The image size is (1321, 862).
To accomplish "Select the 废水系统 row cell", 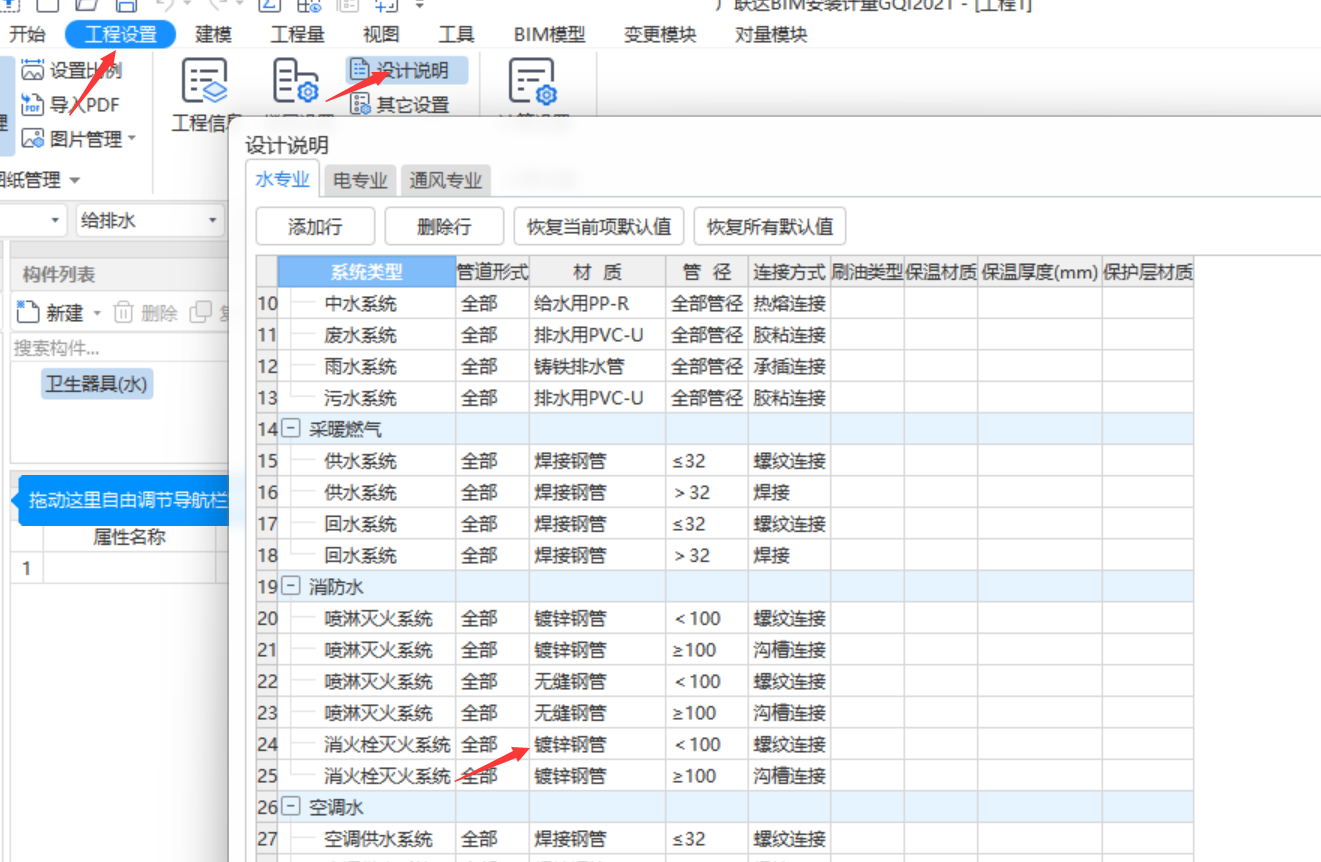I will [x=367, y=335].
